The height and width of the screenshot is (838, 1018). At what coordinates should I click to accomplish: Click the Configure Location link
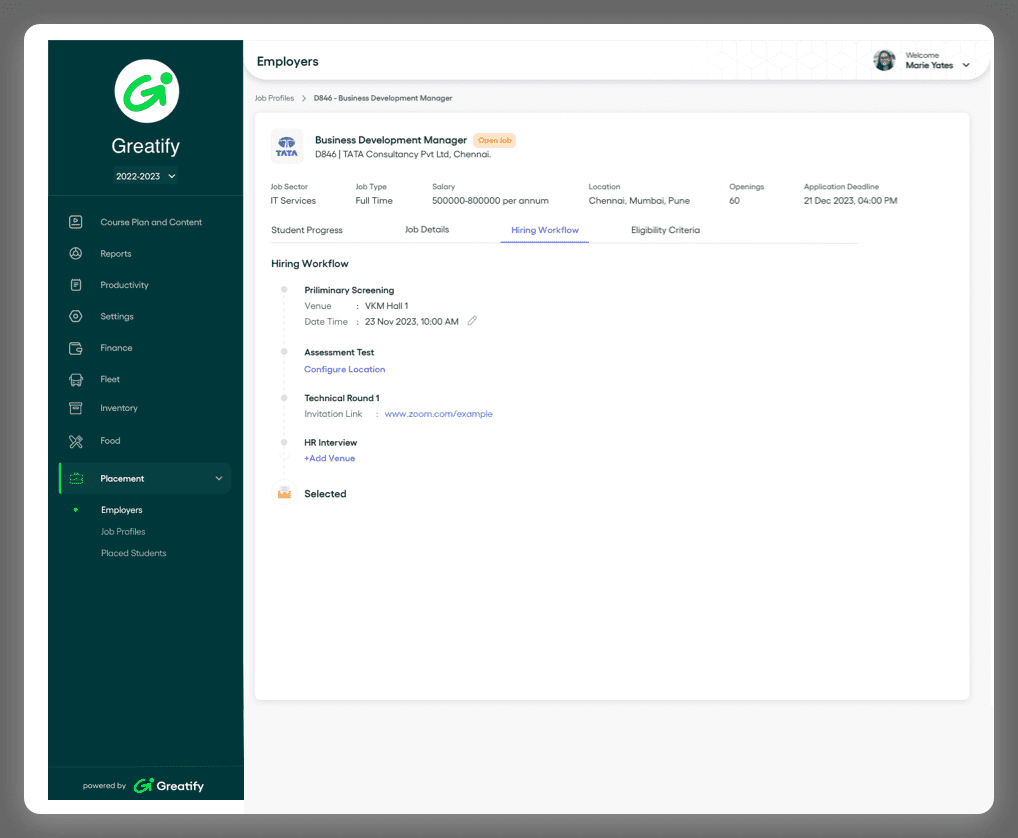[x=344, y=370]
